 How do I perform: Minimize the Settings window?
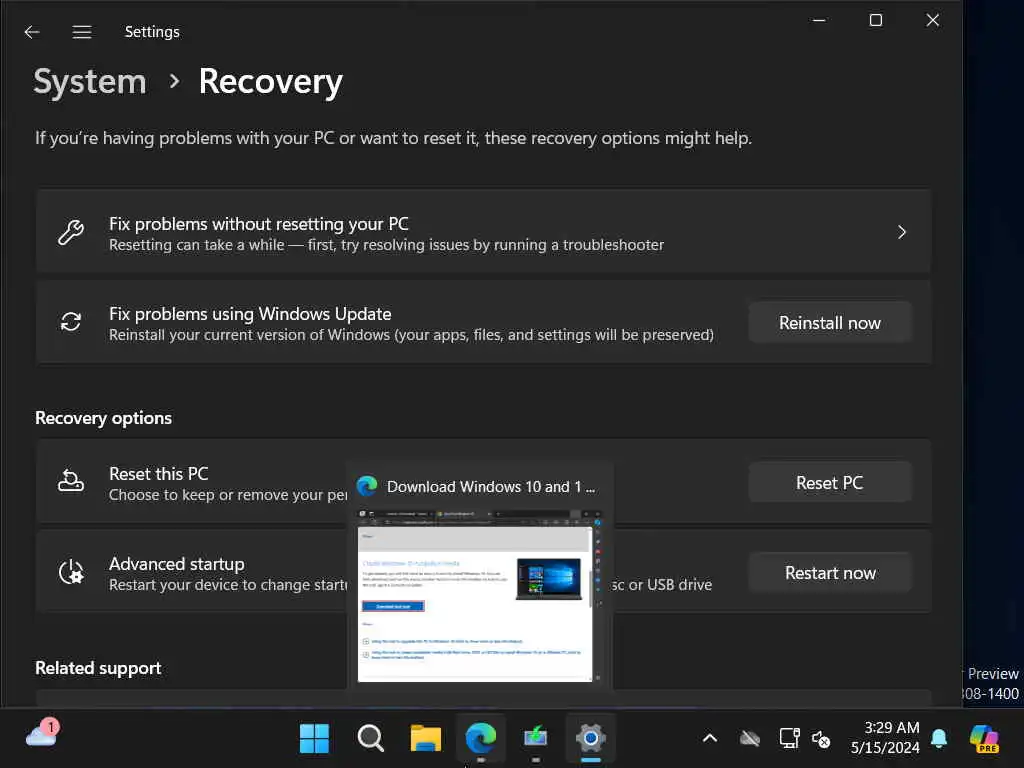tap(819, 20)
